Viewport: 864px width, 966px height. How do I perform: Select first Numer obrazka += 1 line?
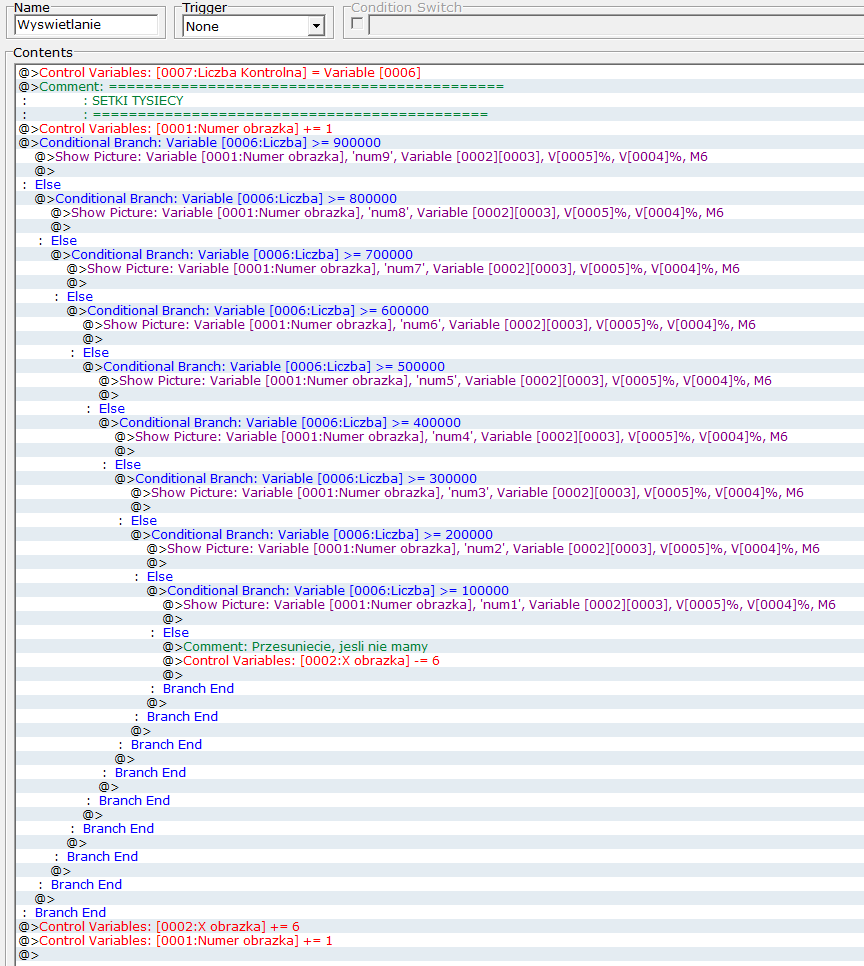click(x=176, y=129)
